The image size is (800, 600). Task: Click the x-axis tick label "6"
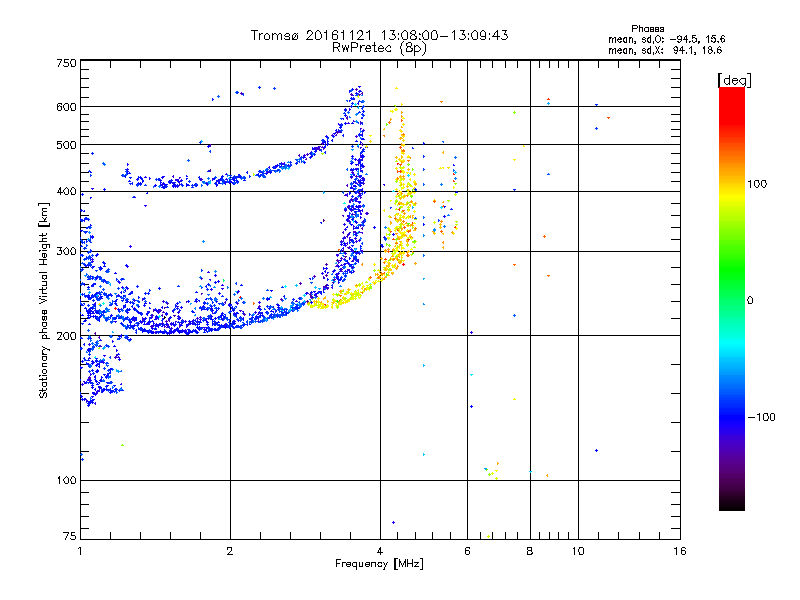click(x=467, y=551)
